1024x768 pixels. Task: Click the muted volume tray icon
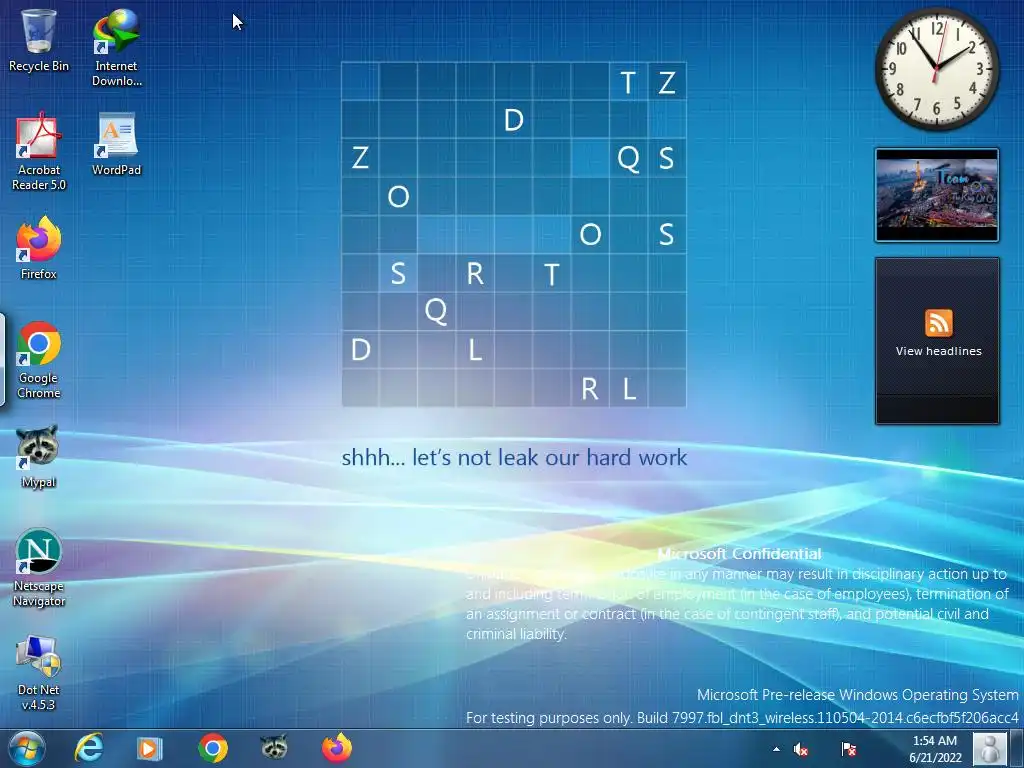[x=801, y=750]
